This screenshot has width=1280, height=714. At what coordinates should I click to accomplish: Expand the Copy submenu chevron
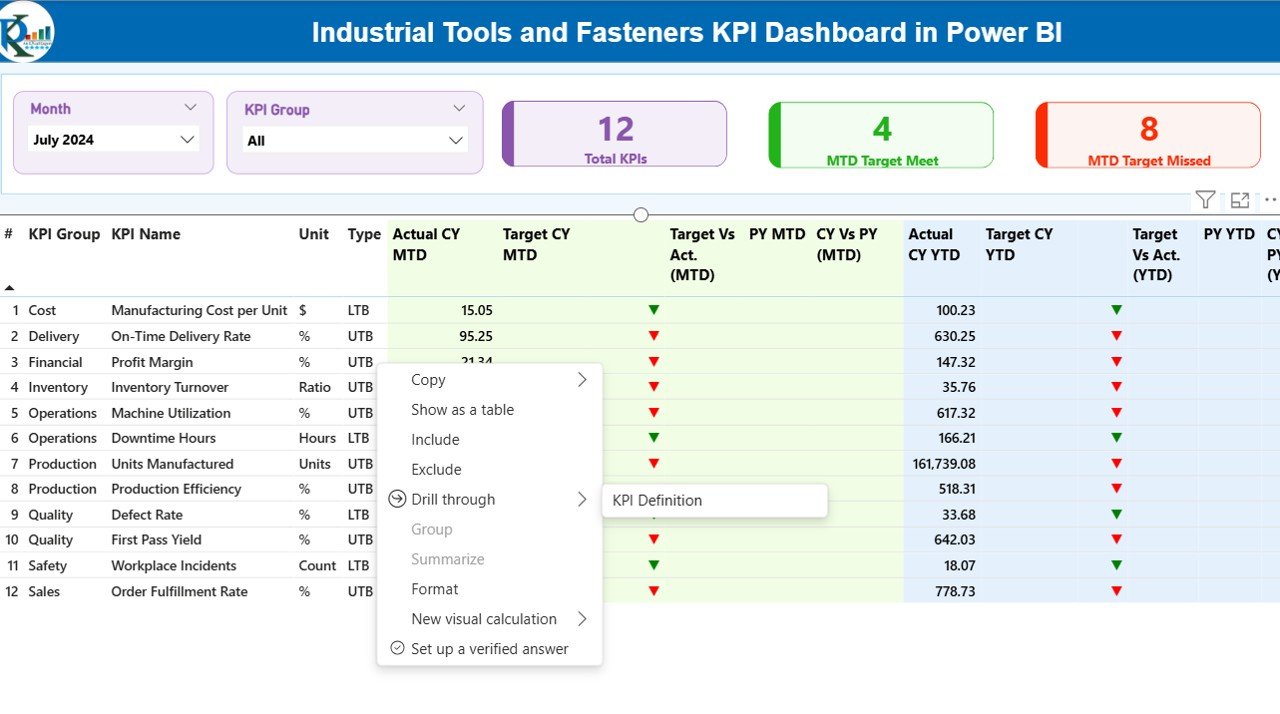tap(582, 379)
